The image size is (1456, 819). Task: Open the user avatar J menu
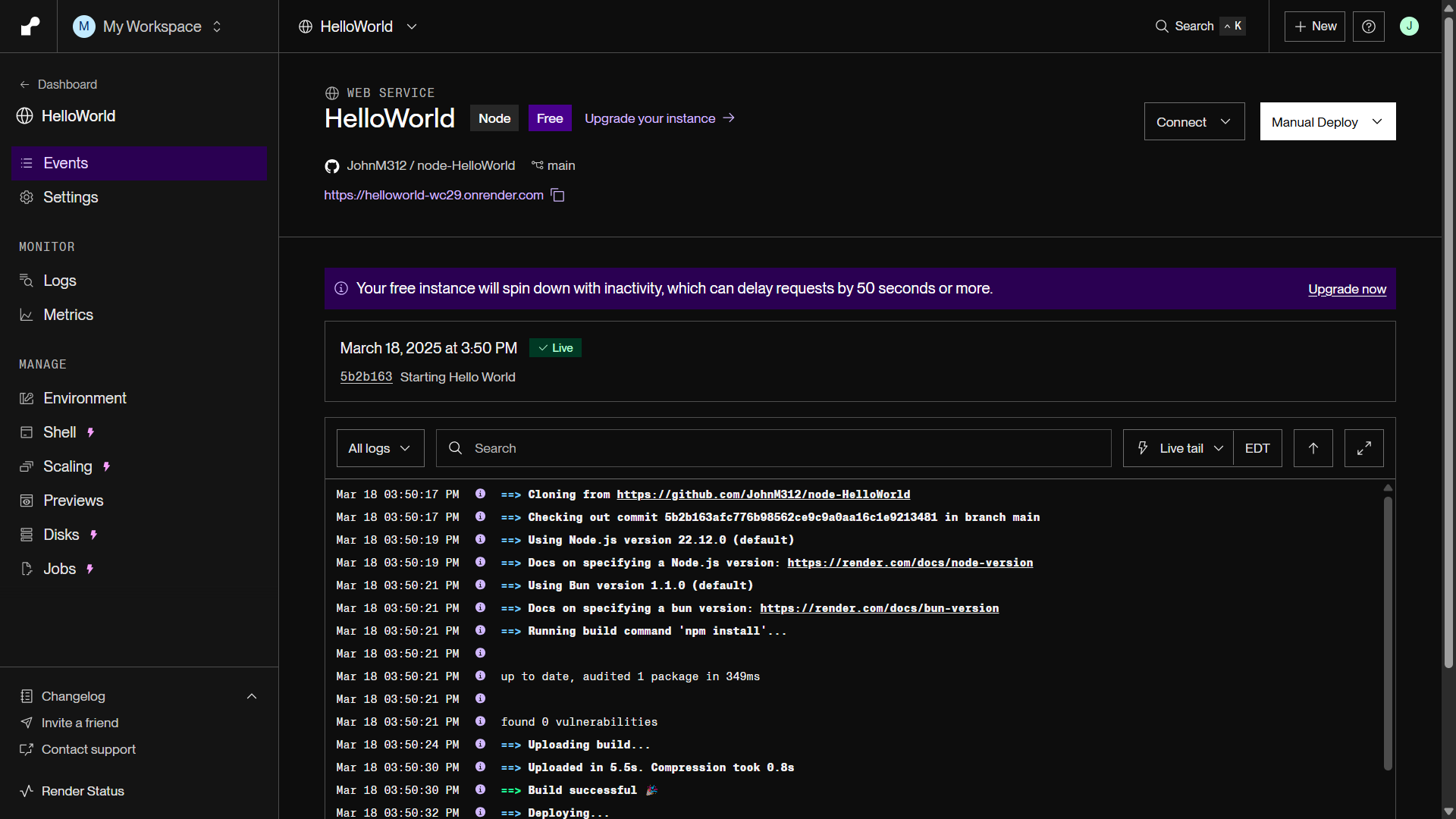(x=1409, y=26)
